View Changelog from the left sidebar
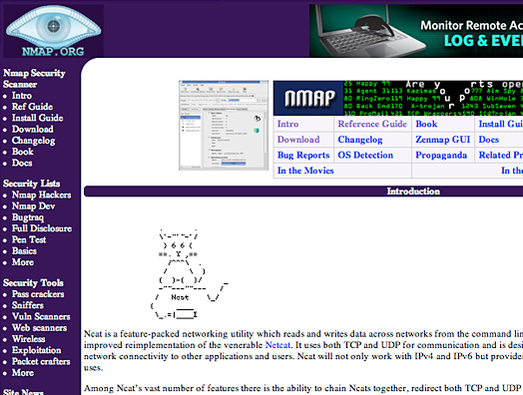This screenshot has height=395, width=523. click(34, 140)
